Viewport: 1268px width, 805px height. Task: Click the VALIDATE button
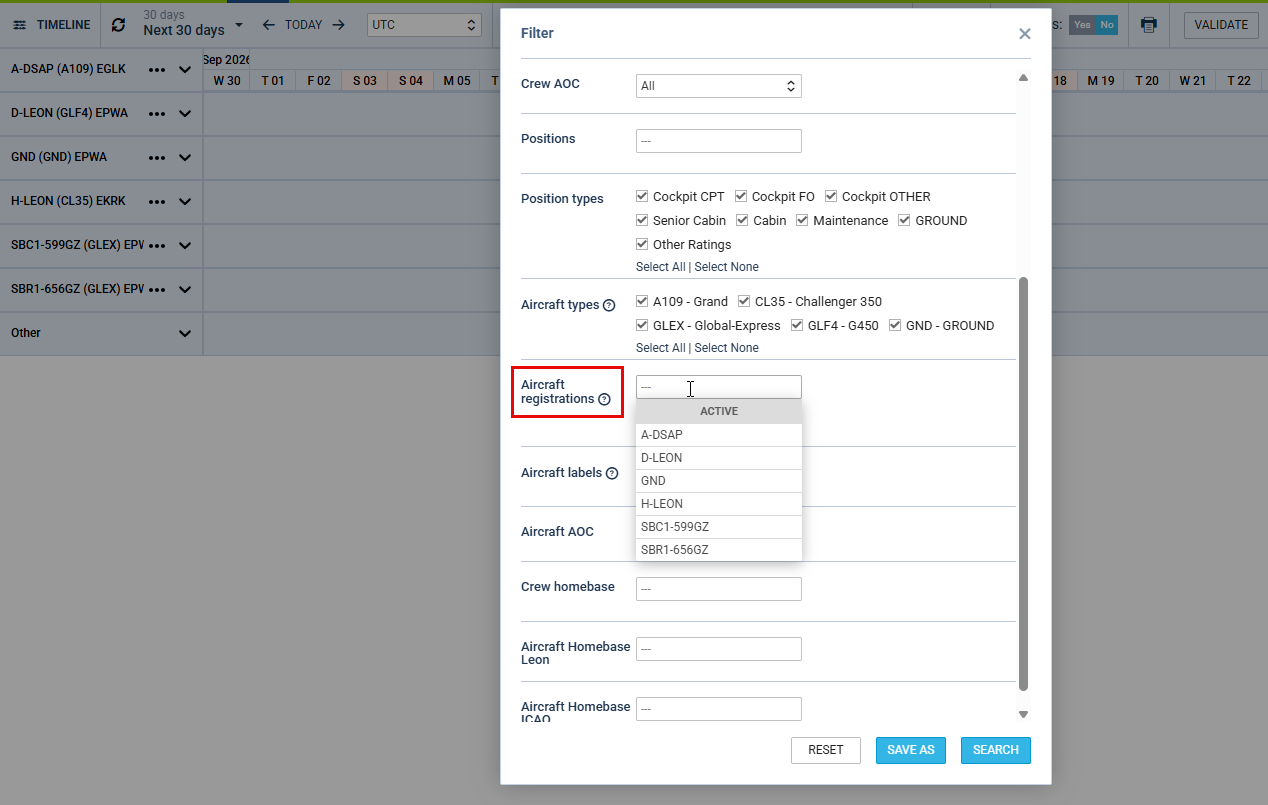coord(1221,25)
